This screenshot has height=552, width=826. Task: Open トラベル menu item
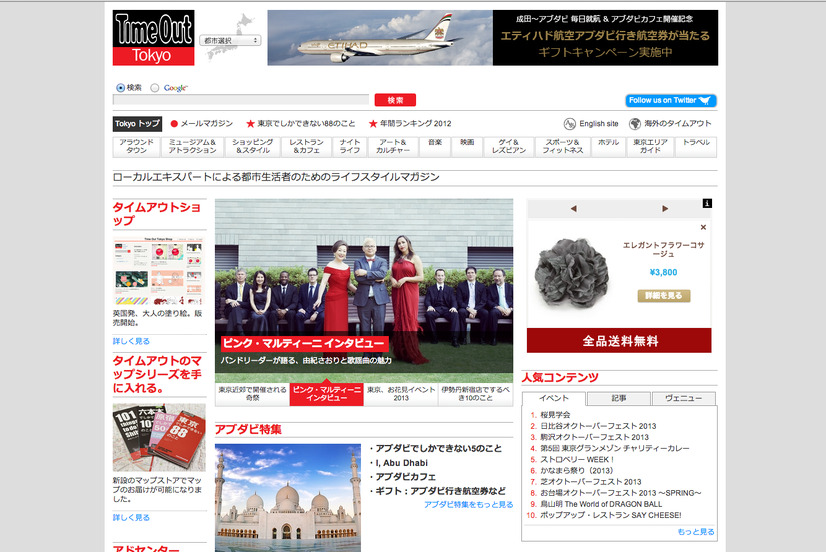coord(696,146)
